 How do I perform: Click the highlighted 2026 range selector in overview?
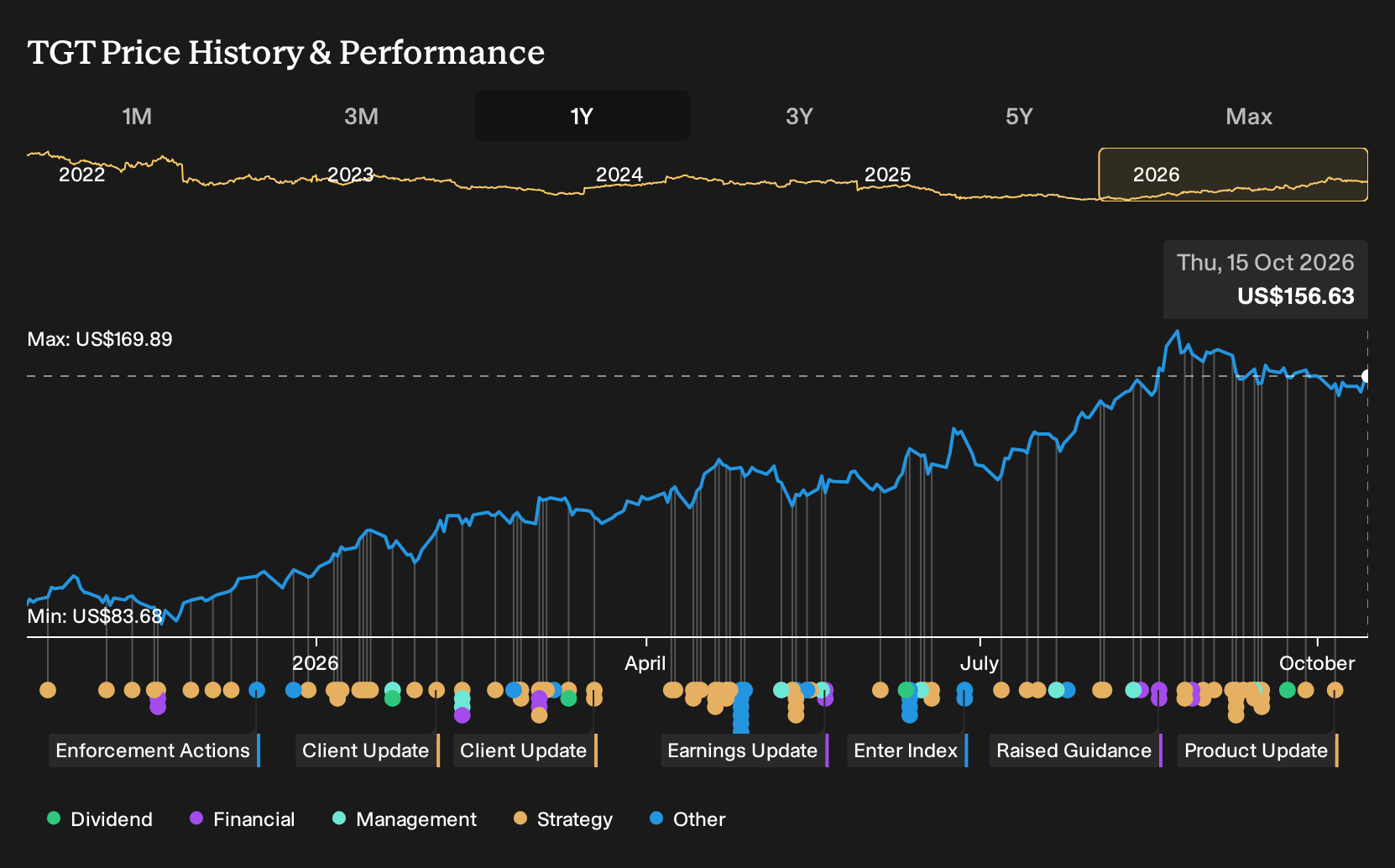click(x=1233, y=175)
